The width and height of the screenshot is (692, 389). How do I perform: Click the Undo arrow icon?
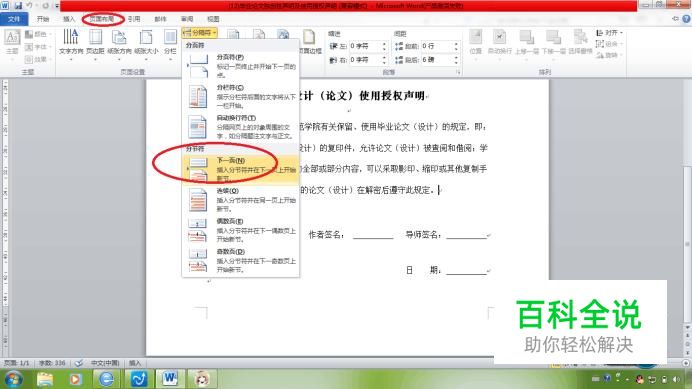(x=29, y=6)
